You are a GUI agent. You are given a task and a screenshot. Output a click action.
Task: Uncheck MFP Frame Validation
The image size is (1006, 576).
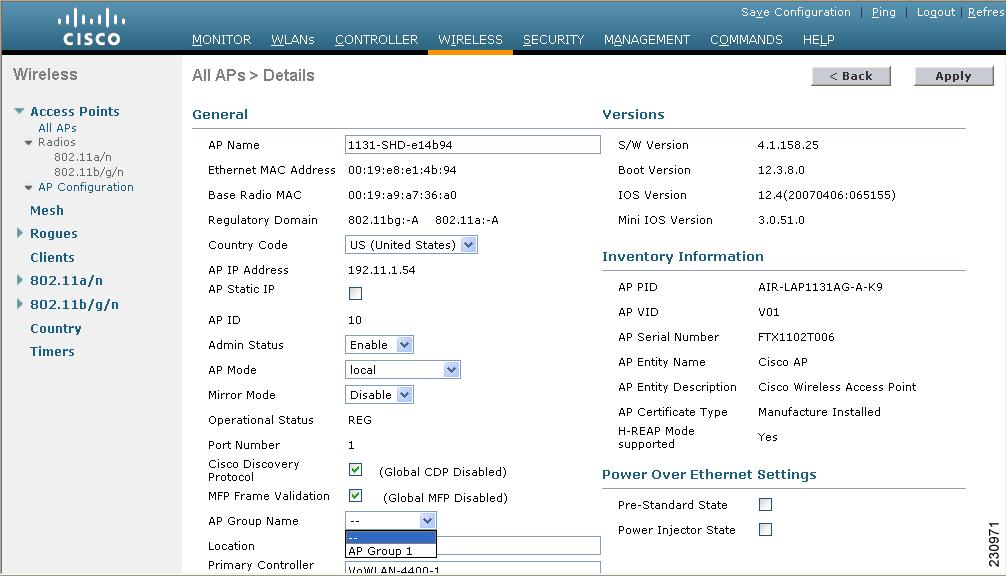tap(355, 496)
